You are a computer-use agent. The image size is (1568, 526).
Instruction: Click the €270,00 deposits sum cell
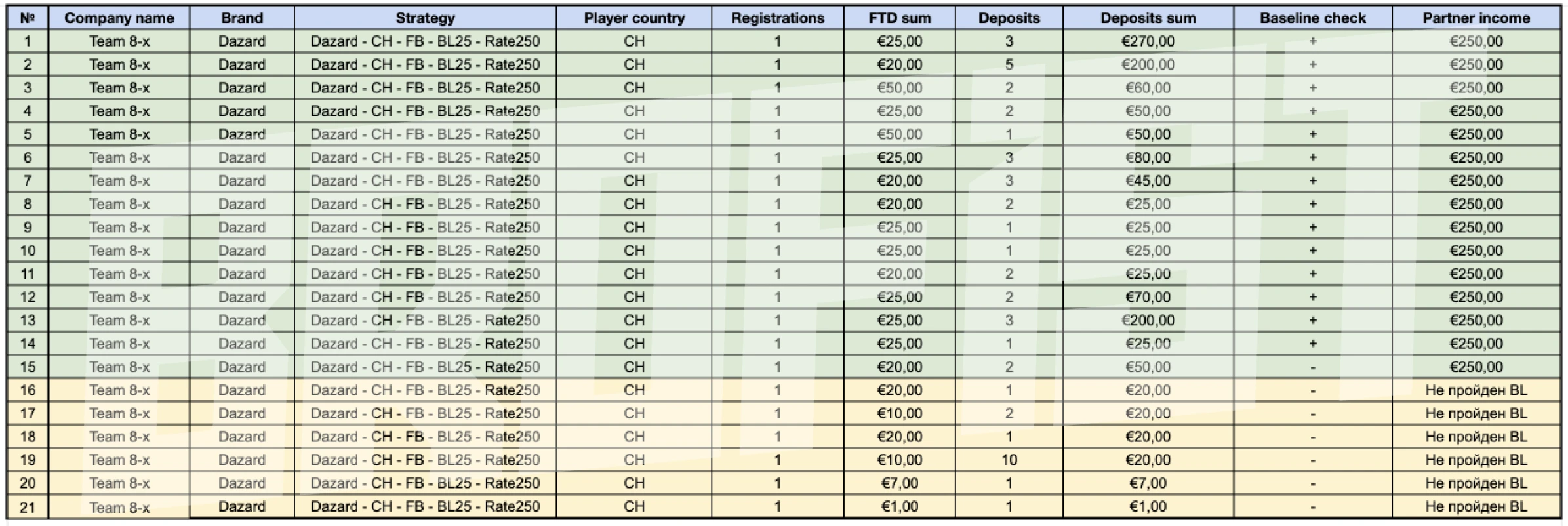click(x=1148, y=41)
